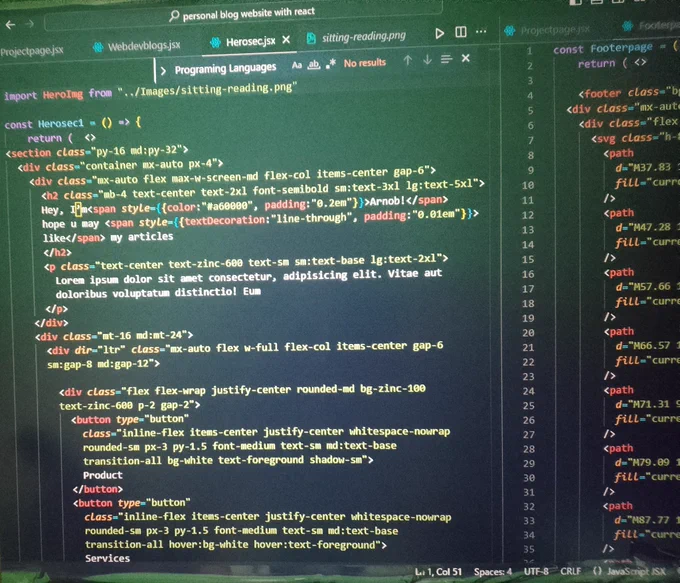Click section class 'py-16 md:py-32' line
Image resolution: width=680 pixels, height=583 pixels.
(97, 151)
